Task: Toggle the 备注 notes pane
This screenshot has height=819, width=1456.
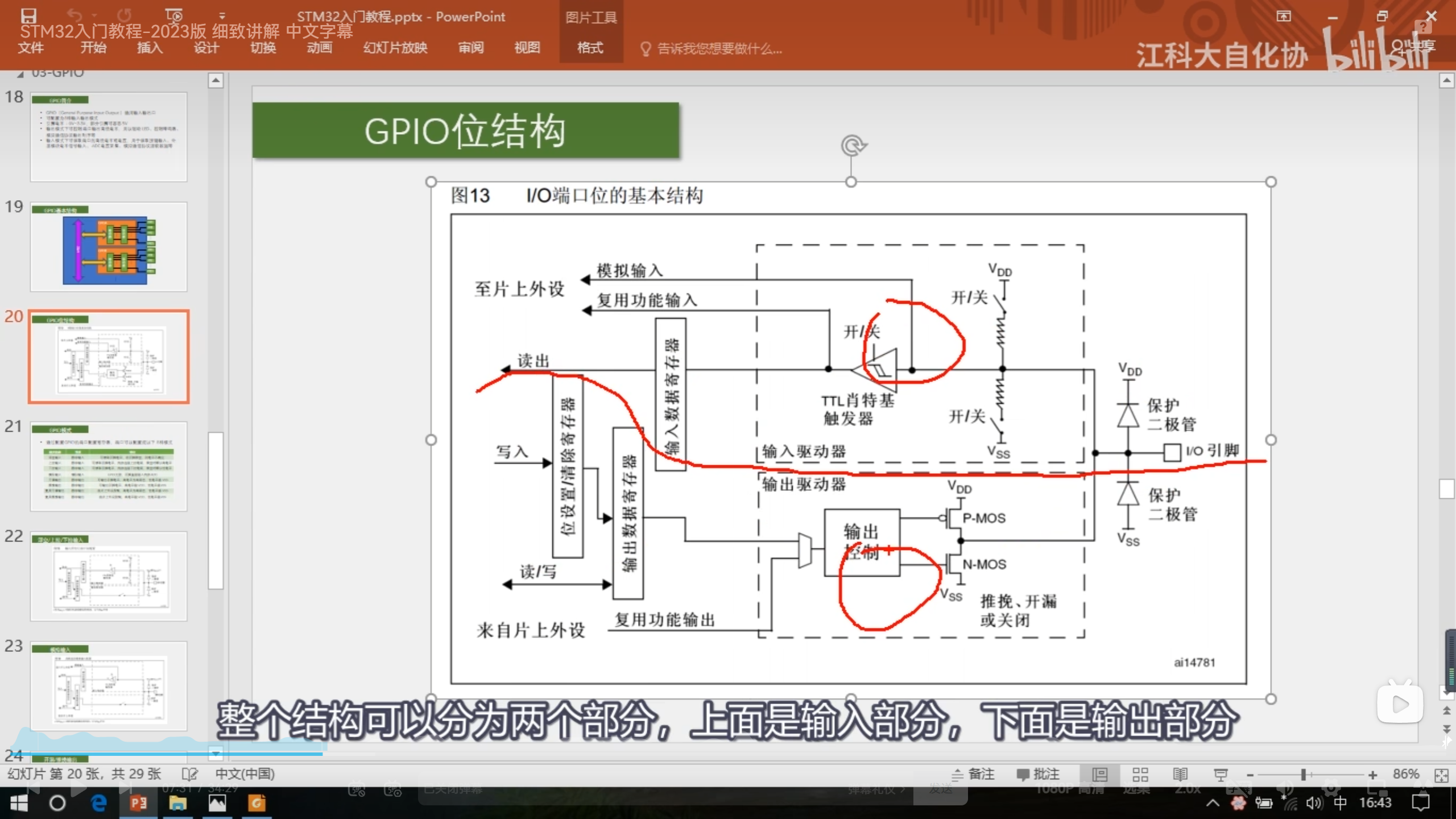Action: (973, 774)
